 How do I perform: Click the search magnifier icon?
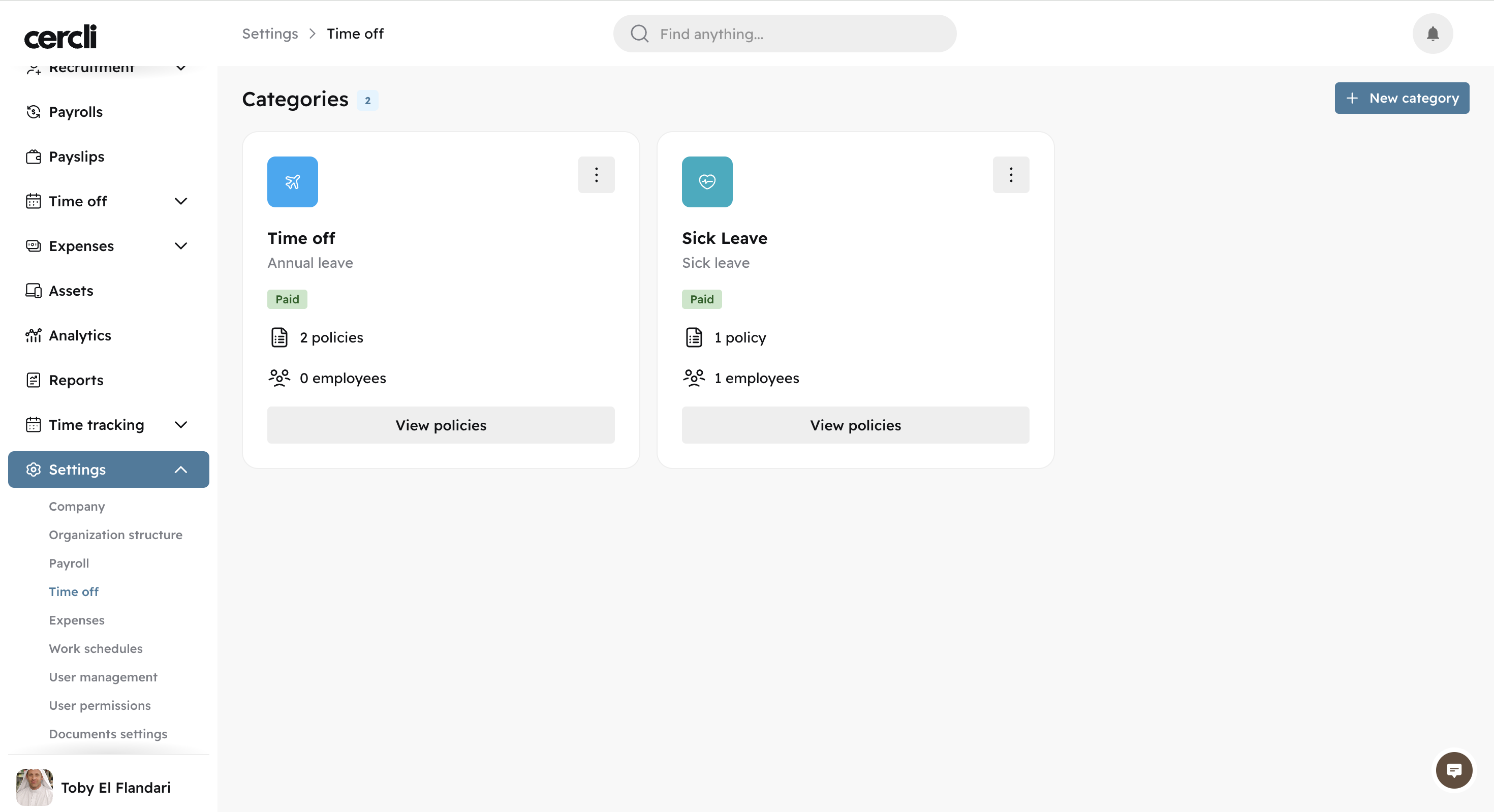coord(639,34)
